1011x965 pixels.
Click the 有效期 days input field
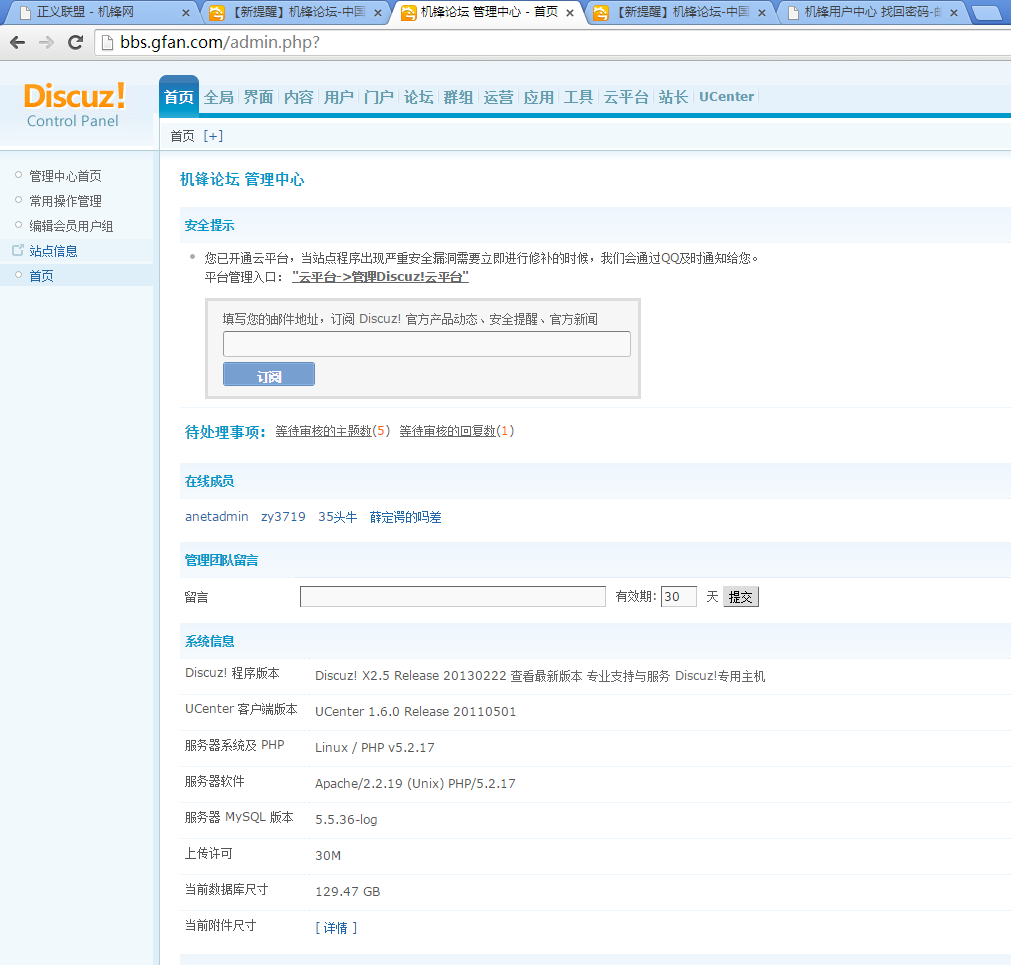(x=679, y=596)
